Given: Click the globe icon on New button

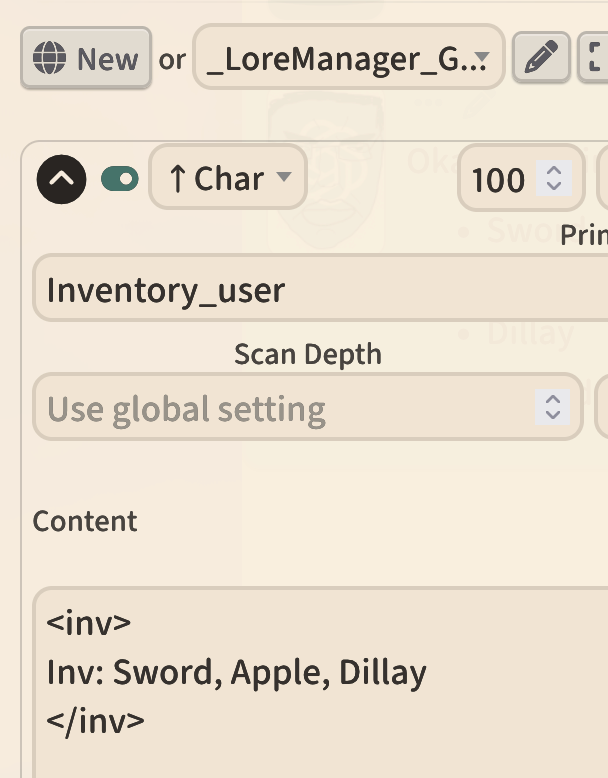Looking at the screenshot, I should point(49,59).
